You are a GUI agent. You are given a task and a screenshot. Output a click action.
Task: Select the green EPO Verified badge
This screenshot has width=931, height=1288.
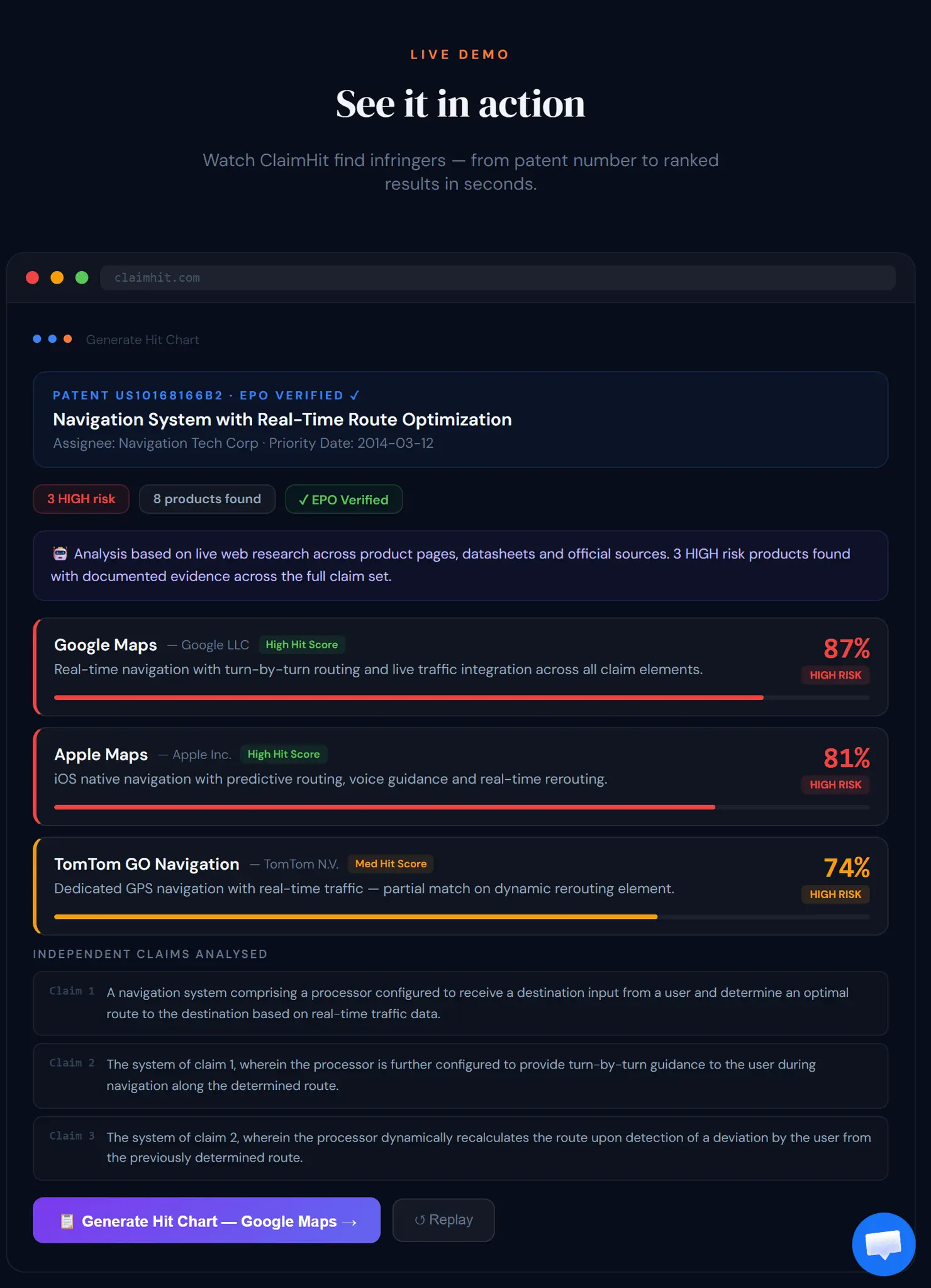(343, 499)
